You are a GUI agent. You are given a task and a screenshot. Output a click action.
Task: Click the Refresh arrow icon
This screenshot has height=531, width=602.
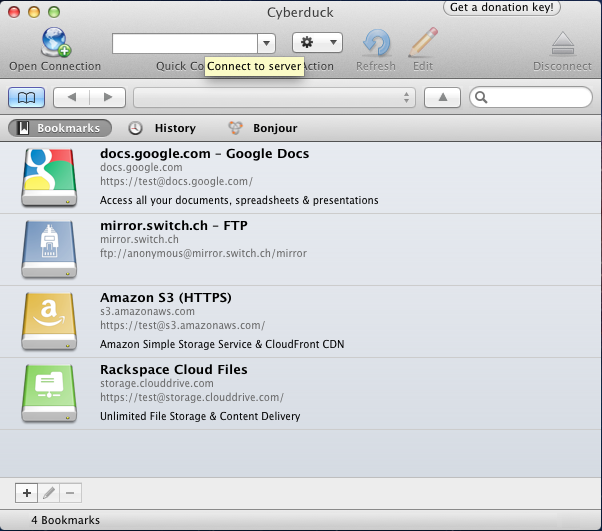point(376,43)
